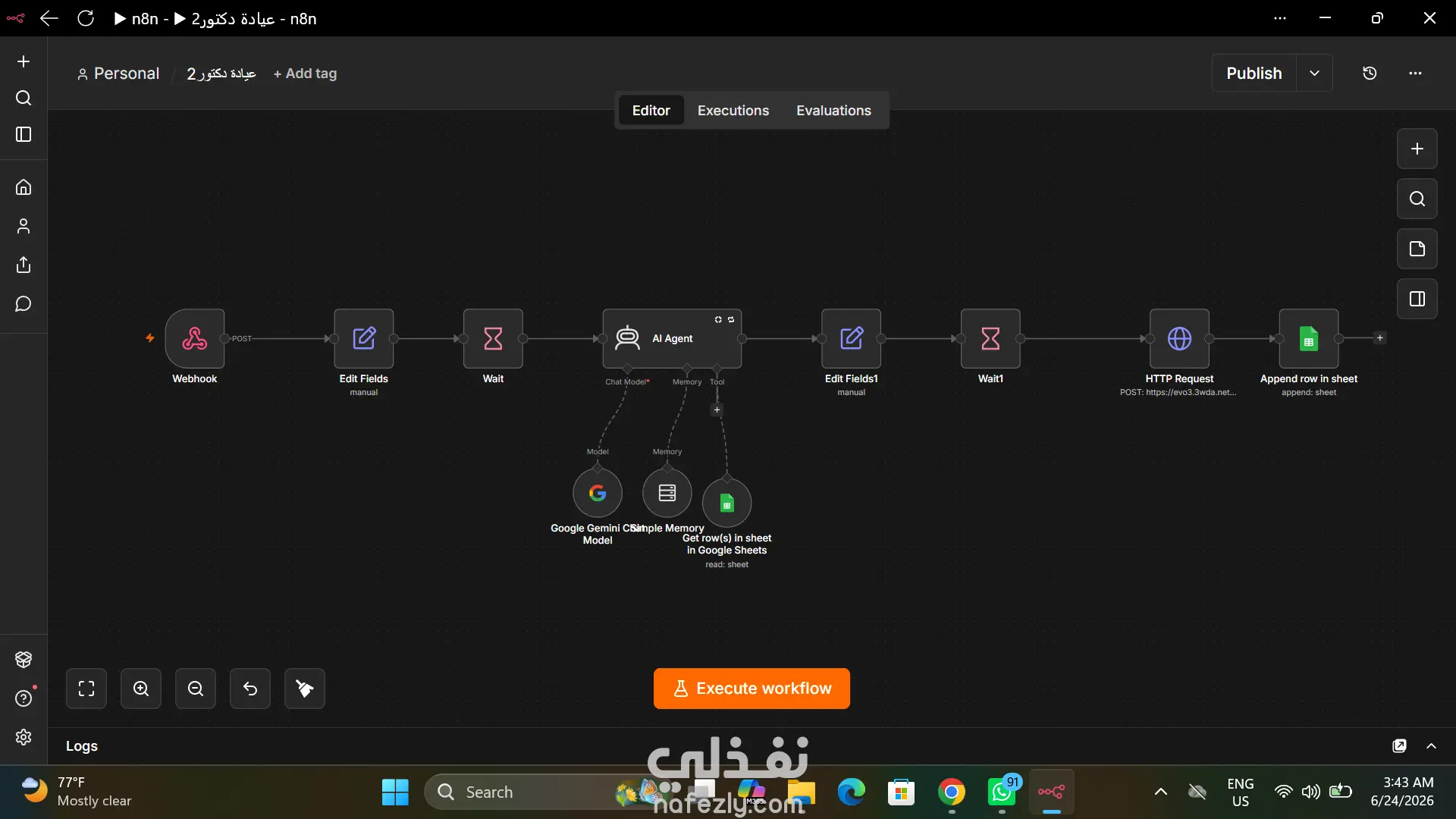Toggle the left sidebar panel
The width and height of the screenshot is (1456, 819).
[24, 134]
